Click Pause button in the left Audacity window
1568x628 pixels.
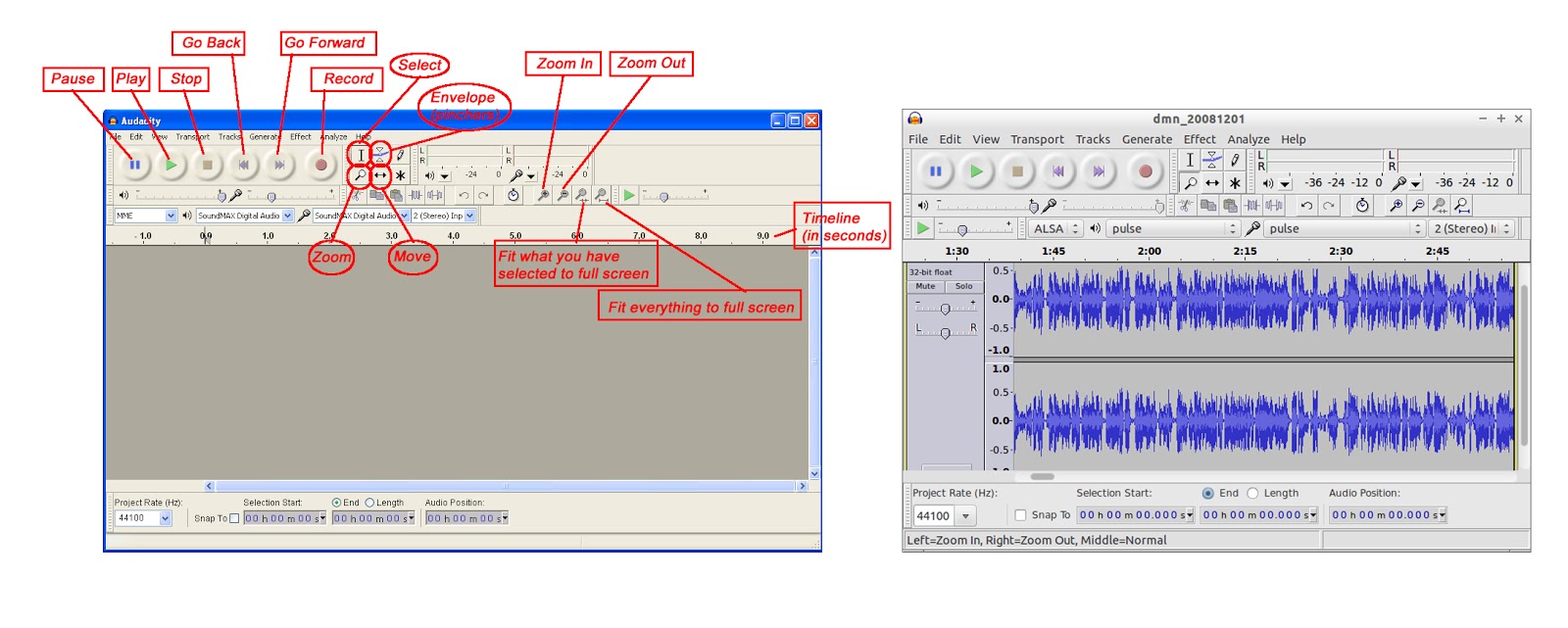(x=134, y=165)
